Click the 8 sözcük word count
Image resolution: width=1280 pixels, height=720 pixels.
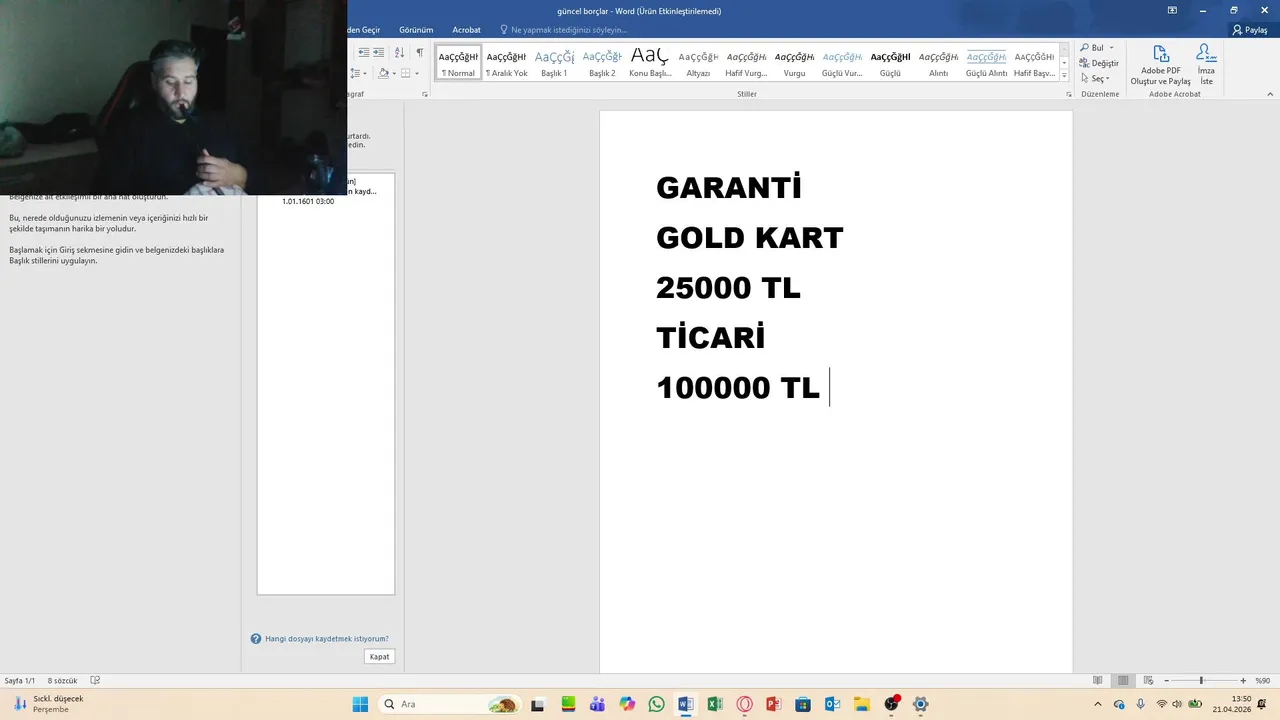pyautogui.click(x=63, y=681)
